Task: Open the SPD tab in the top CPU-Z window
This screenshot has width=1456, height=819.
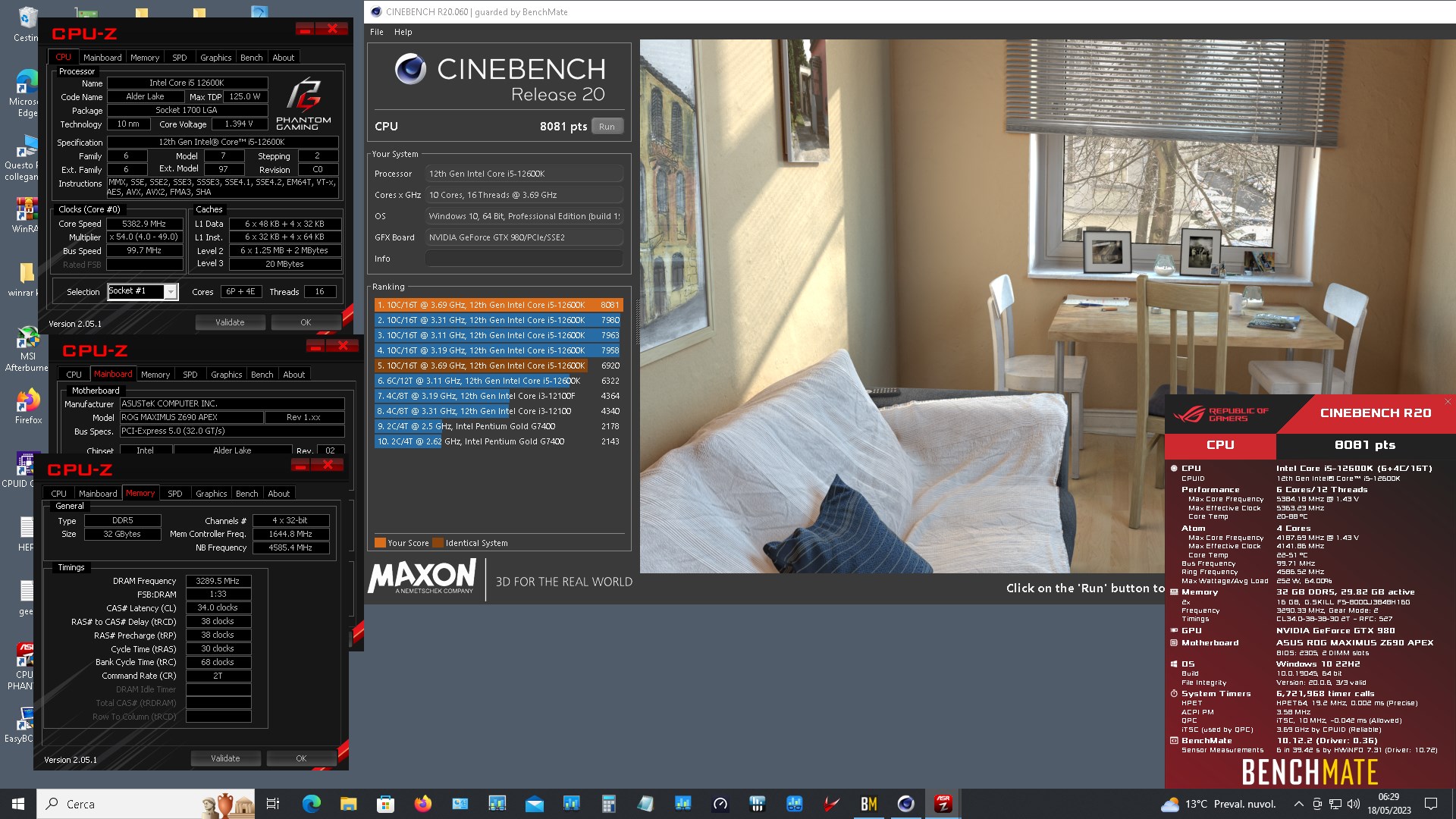Action: coord(180,58)
